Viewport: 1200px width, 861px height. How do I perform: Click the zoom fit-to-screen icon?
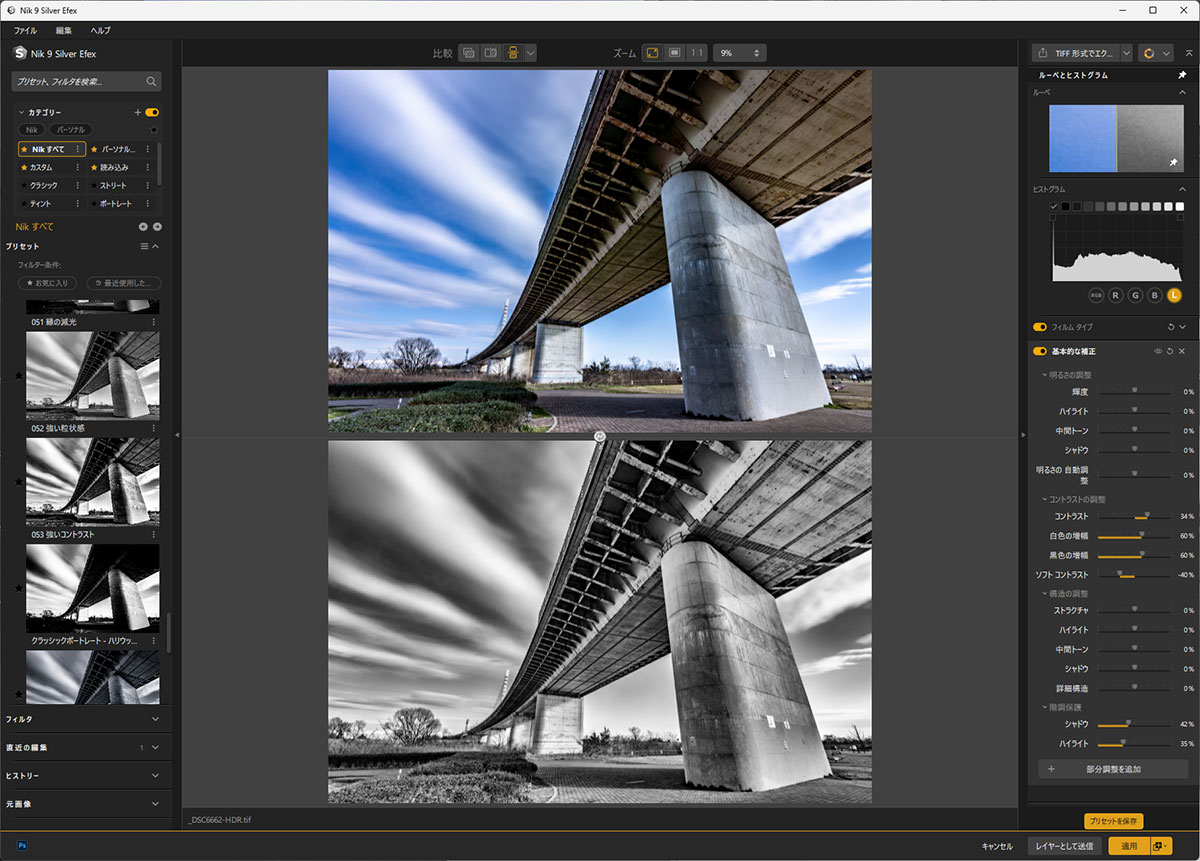coord(652,53)
